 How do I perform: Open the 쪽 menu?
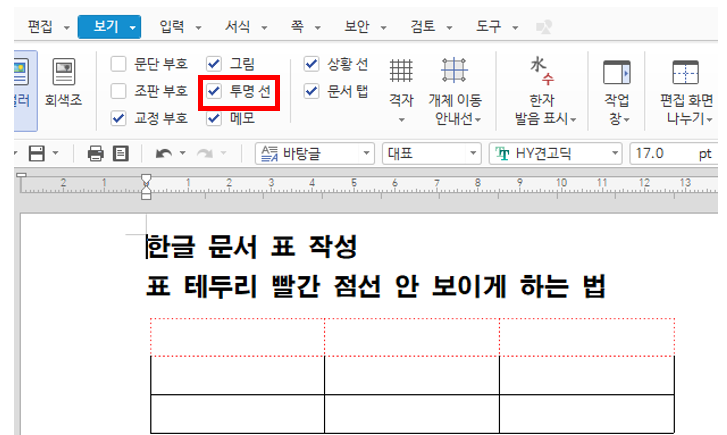click(297, 27)
